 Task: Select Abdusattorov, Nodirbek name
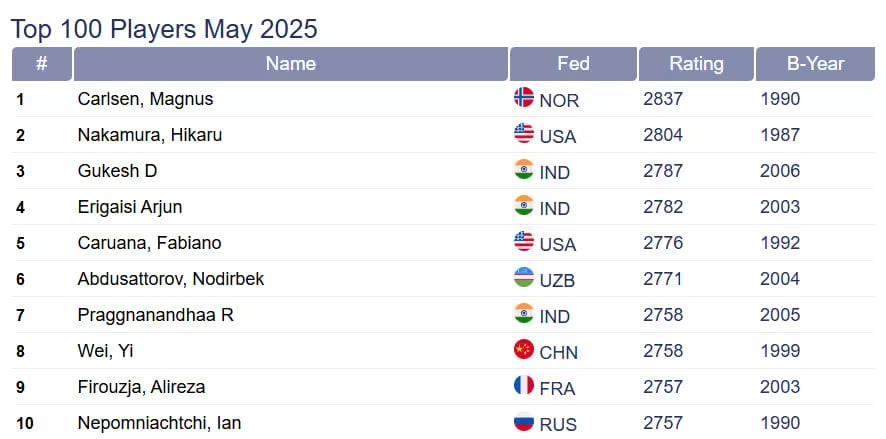click(171, 279)
